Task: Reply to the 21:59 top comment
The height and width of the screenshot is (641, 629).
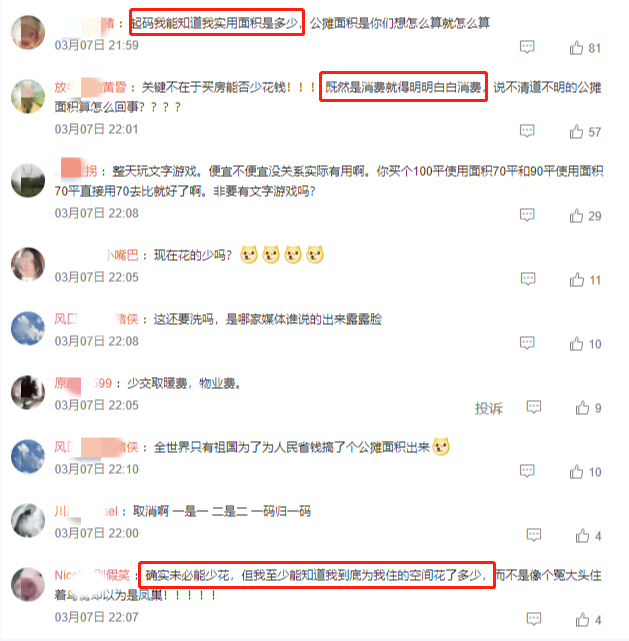Action: click(x=527, y=47)
